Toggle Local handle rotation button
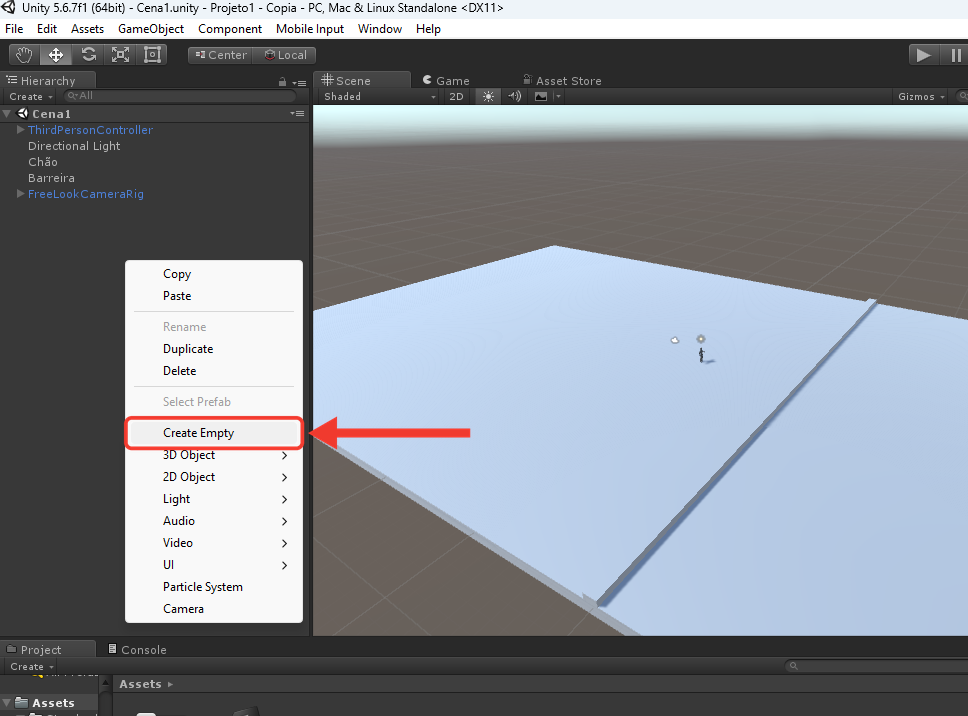 (285, 55)
